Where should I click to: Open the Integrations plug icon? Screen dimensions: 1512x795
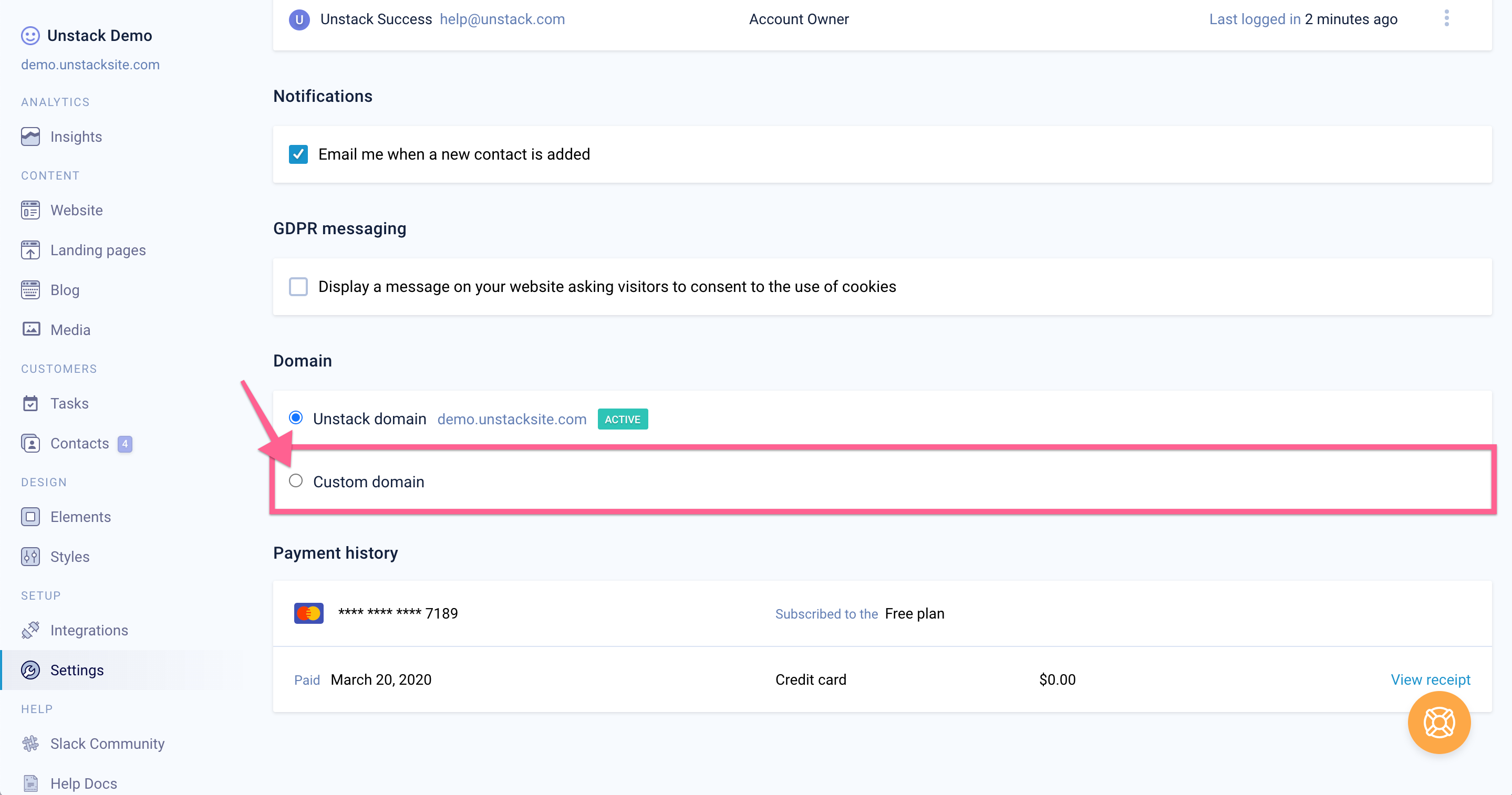30,630
